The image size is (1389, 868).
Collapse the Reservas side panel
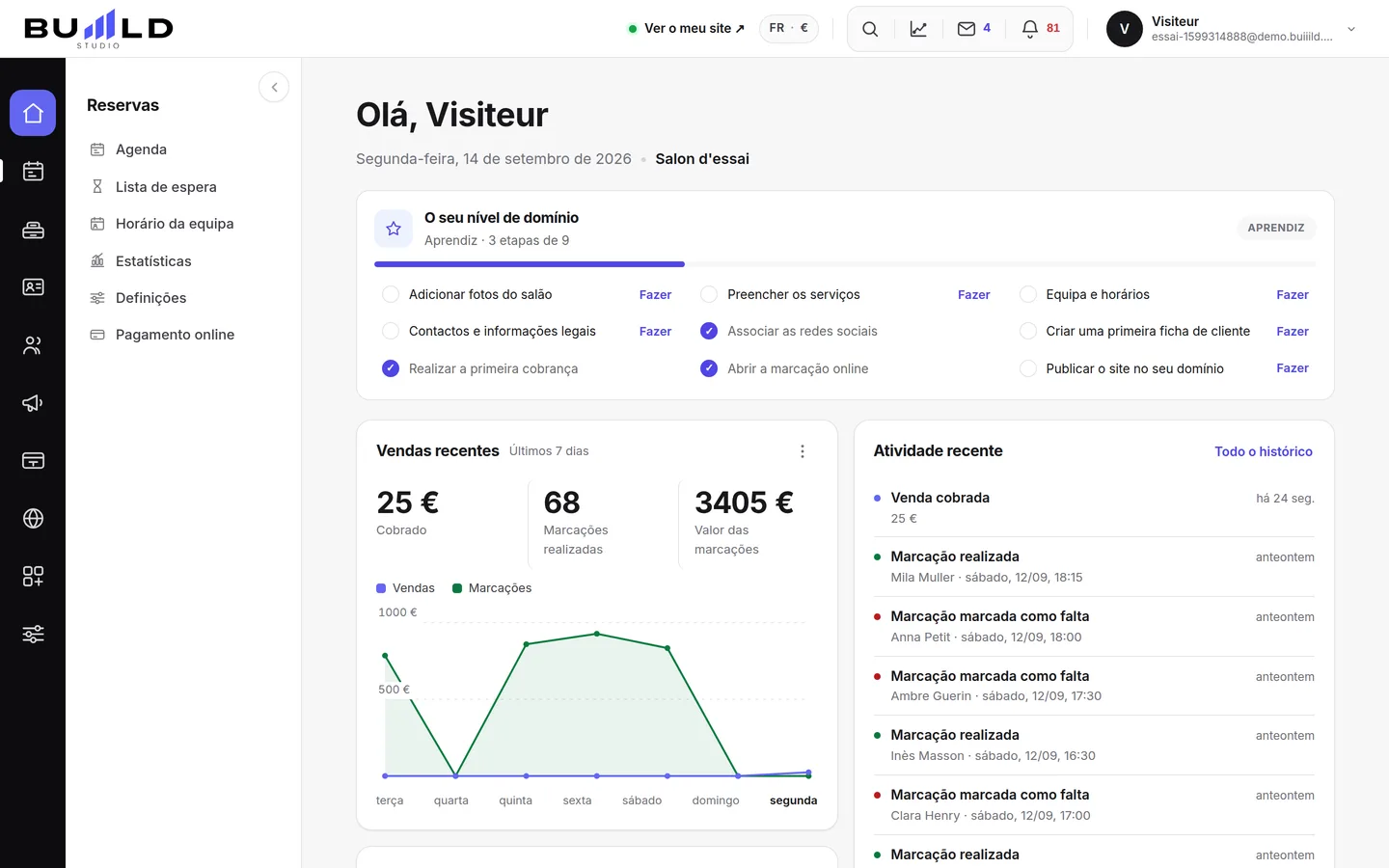274,87
